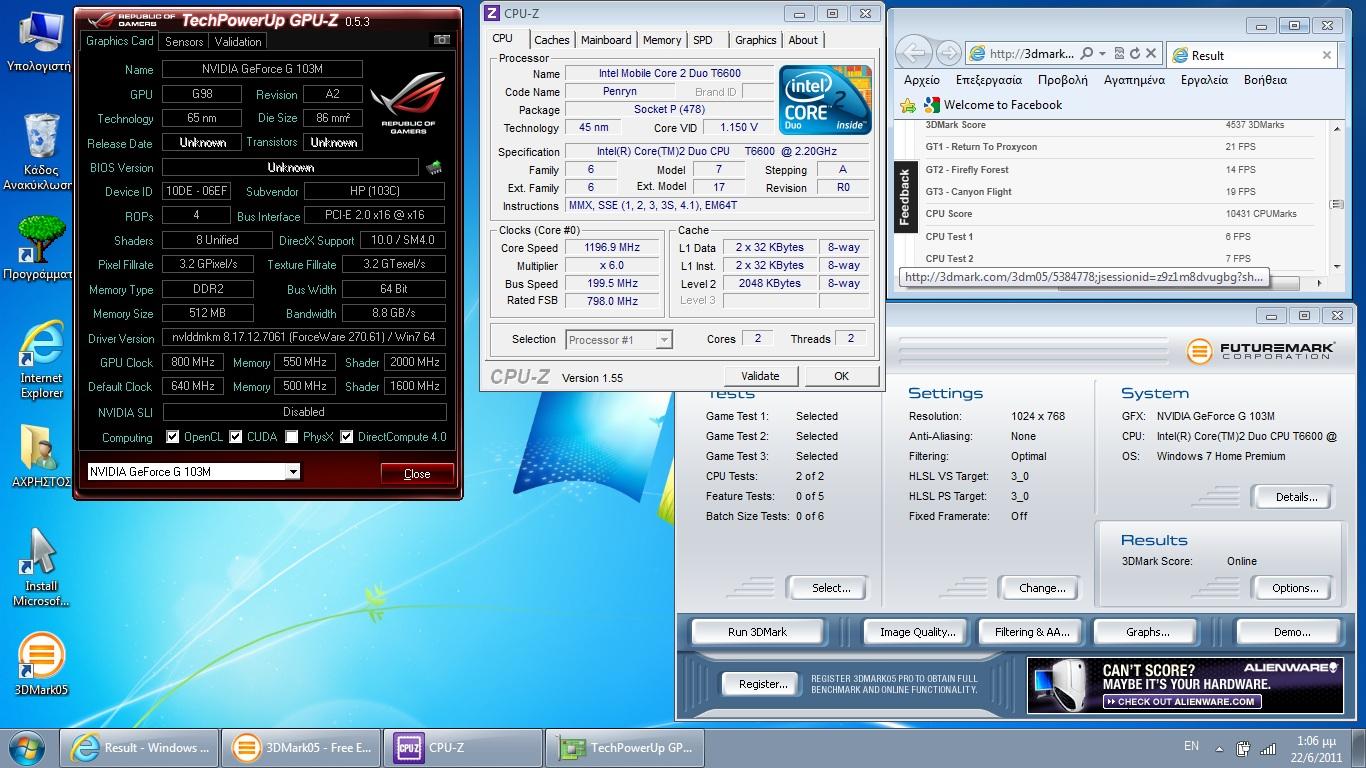This screenshot has width=1366, height=768.
Task: Click search magnifier in IE address bar
Action: [x=1087, y=54]
